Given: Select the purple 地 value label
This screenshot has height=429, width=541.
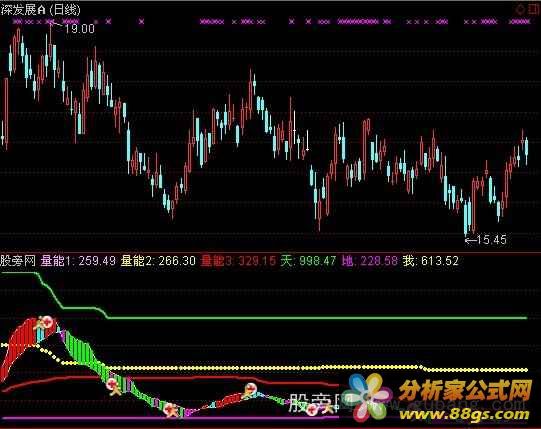Looking at the screenshot, I should (370, 261).
